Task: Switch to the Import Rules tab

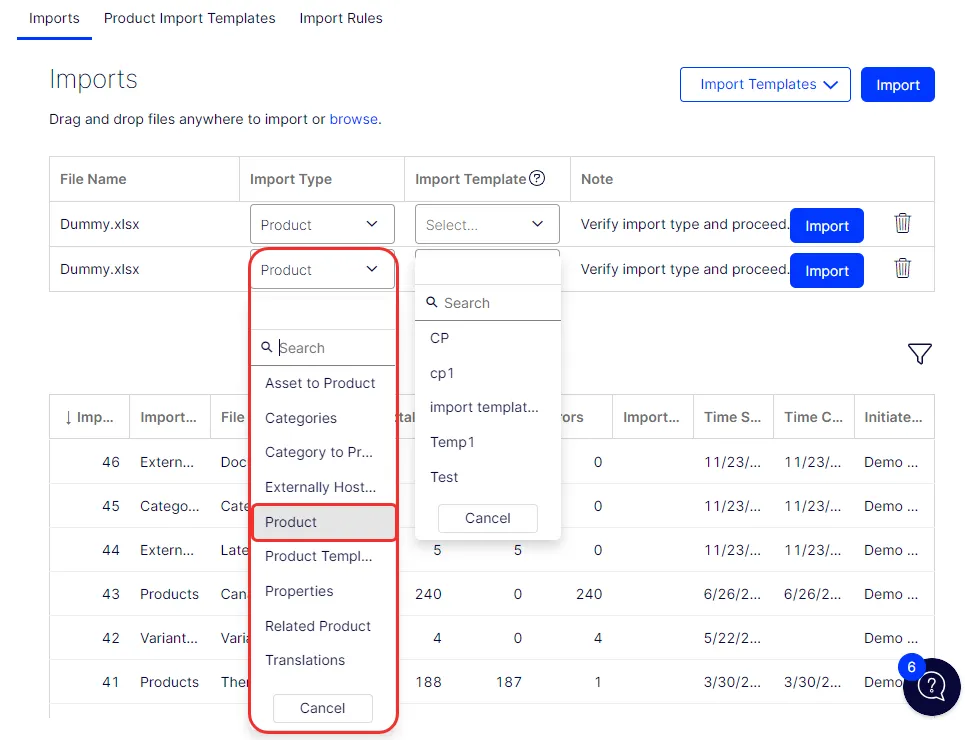Action: coord(341,18)
